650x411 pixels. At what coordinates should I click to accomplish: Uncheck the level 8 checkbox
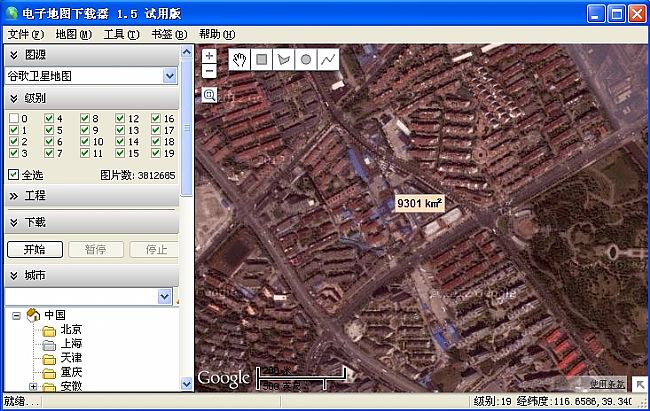point(85,119)
